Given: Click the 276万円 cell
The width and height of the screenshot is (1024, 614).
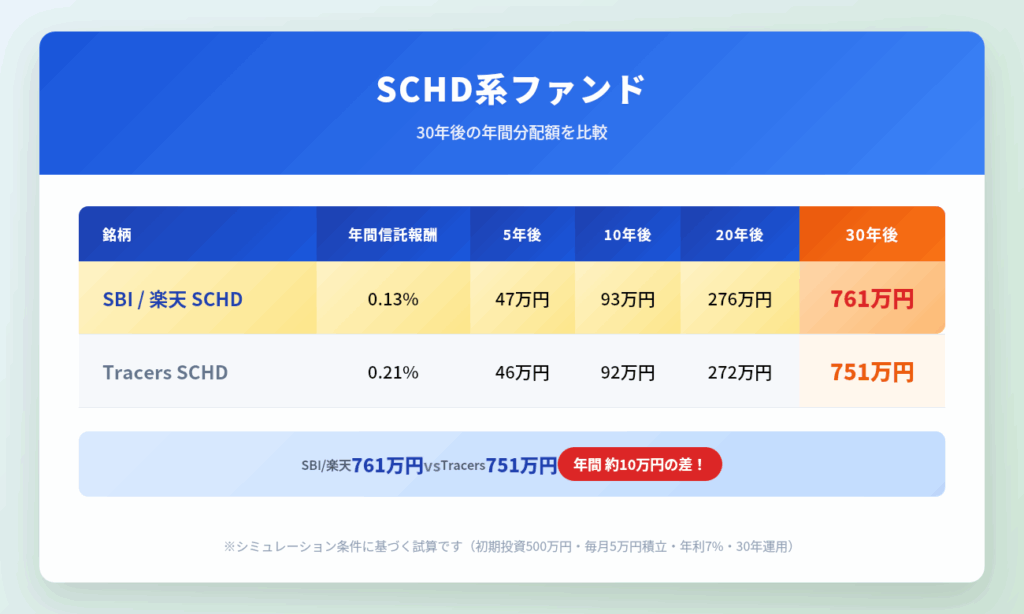Looking at the screenshot, I should tap(739, 298).
